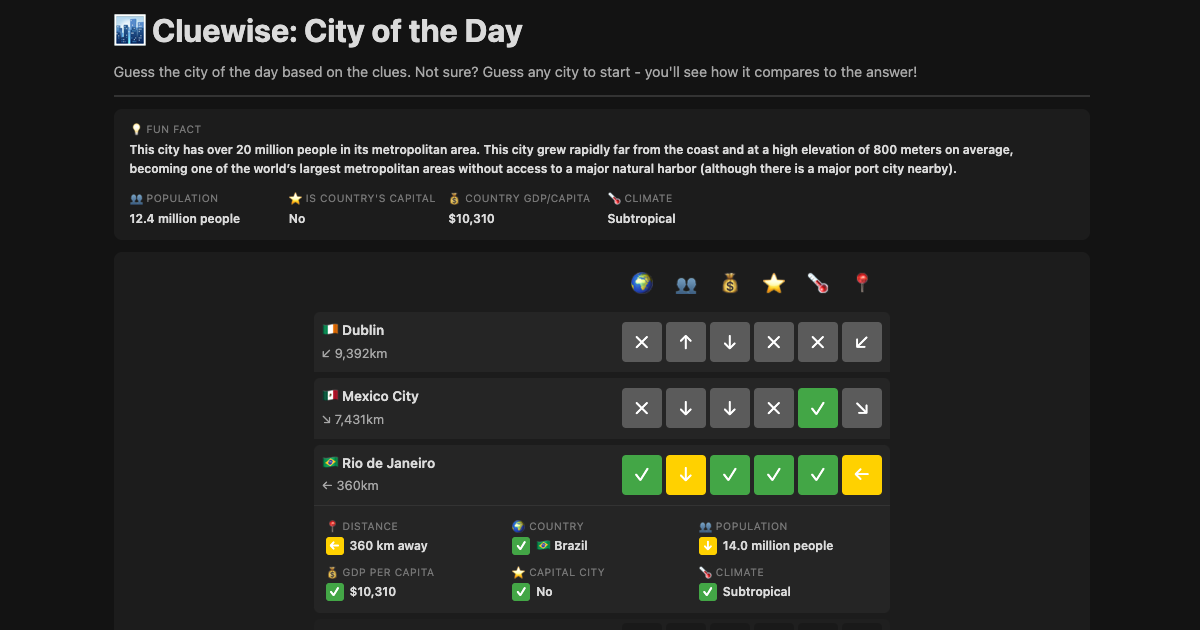Viewport: 1200px width, 630px height.
Task: Click Dublin's up arrow population tile
Action: (685, 341)
